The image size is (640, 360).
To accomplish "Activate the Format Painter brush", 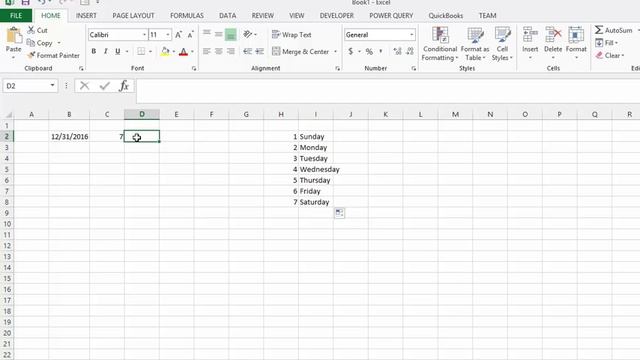I will pyautogui.click(x=31, y=55).
